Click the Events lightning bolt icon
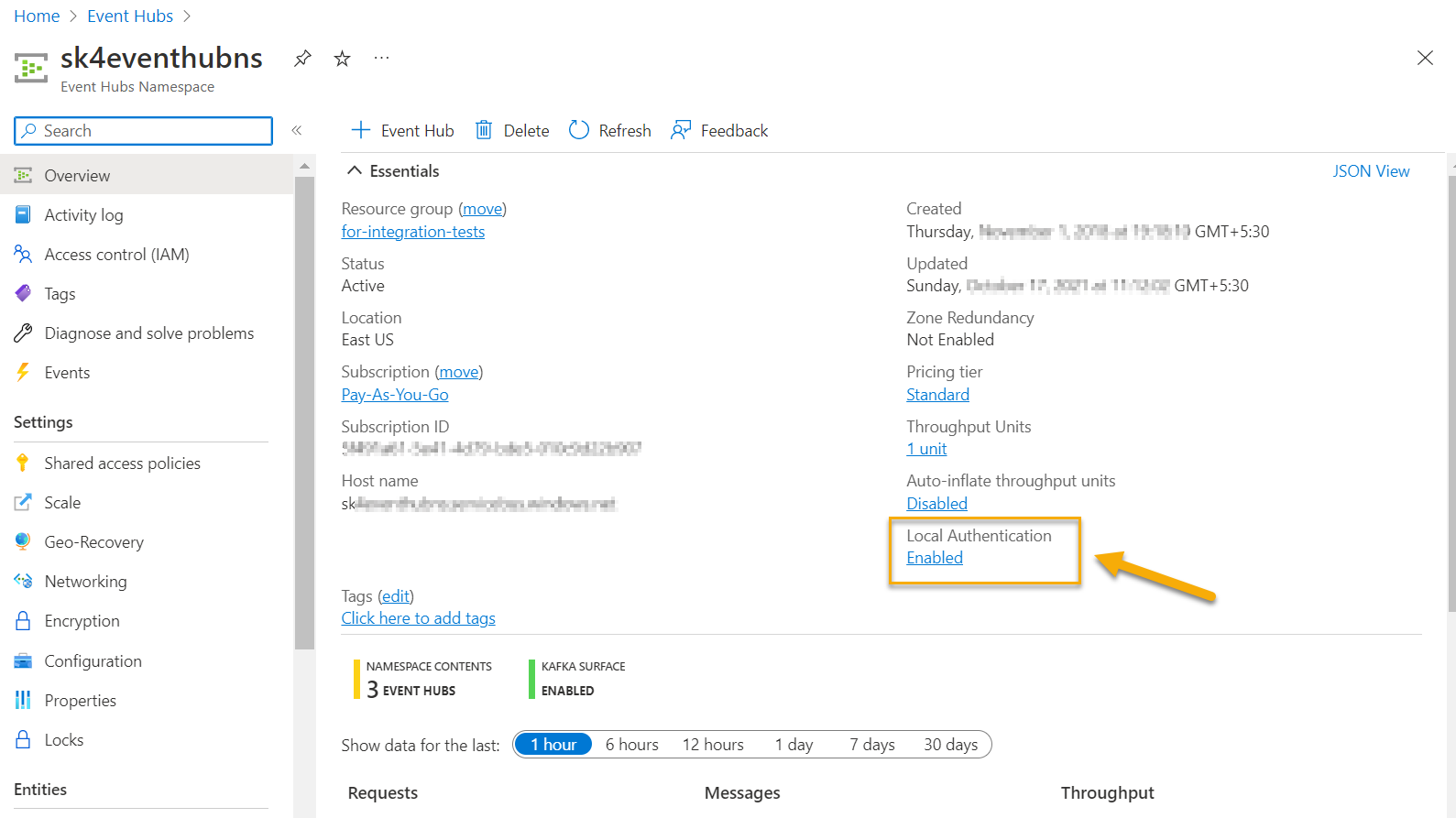This screenshot has height=818, width=1456. [23, 372]
